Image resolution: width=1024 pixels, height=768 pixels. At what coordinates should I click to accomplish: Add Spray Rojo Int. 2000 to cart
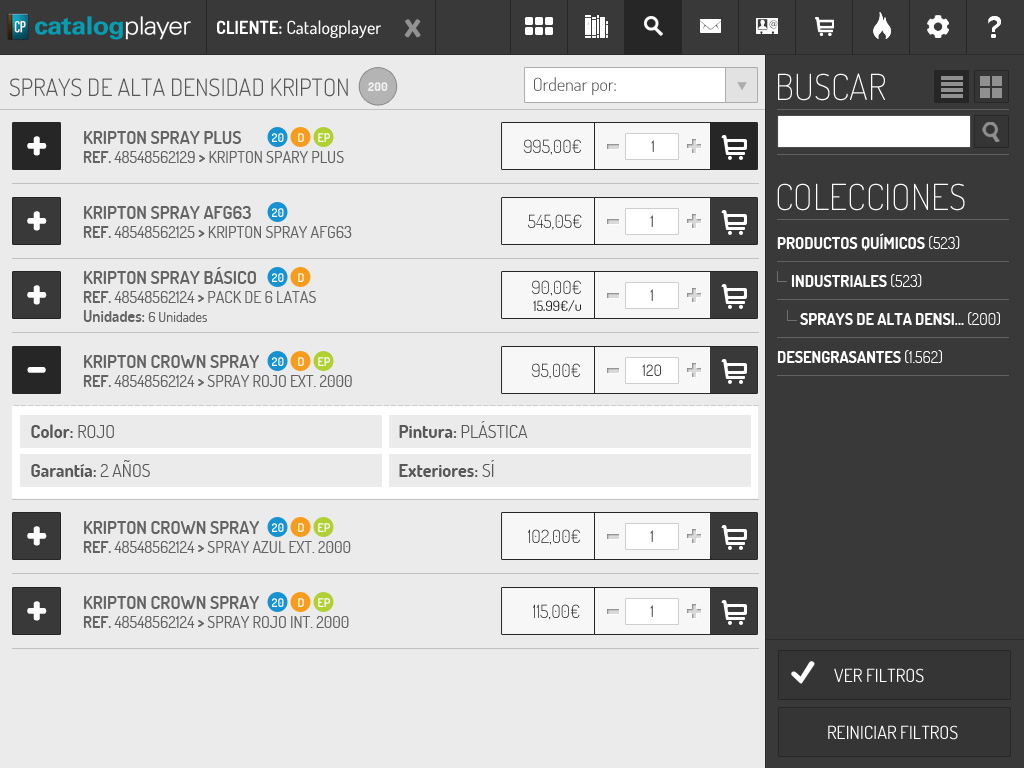point(734,611)
